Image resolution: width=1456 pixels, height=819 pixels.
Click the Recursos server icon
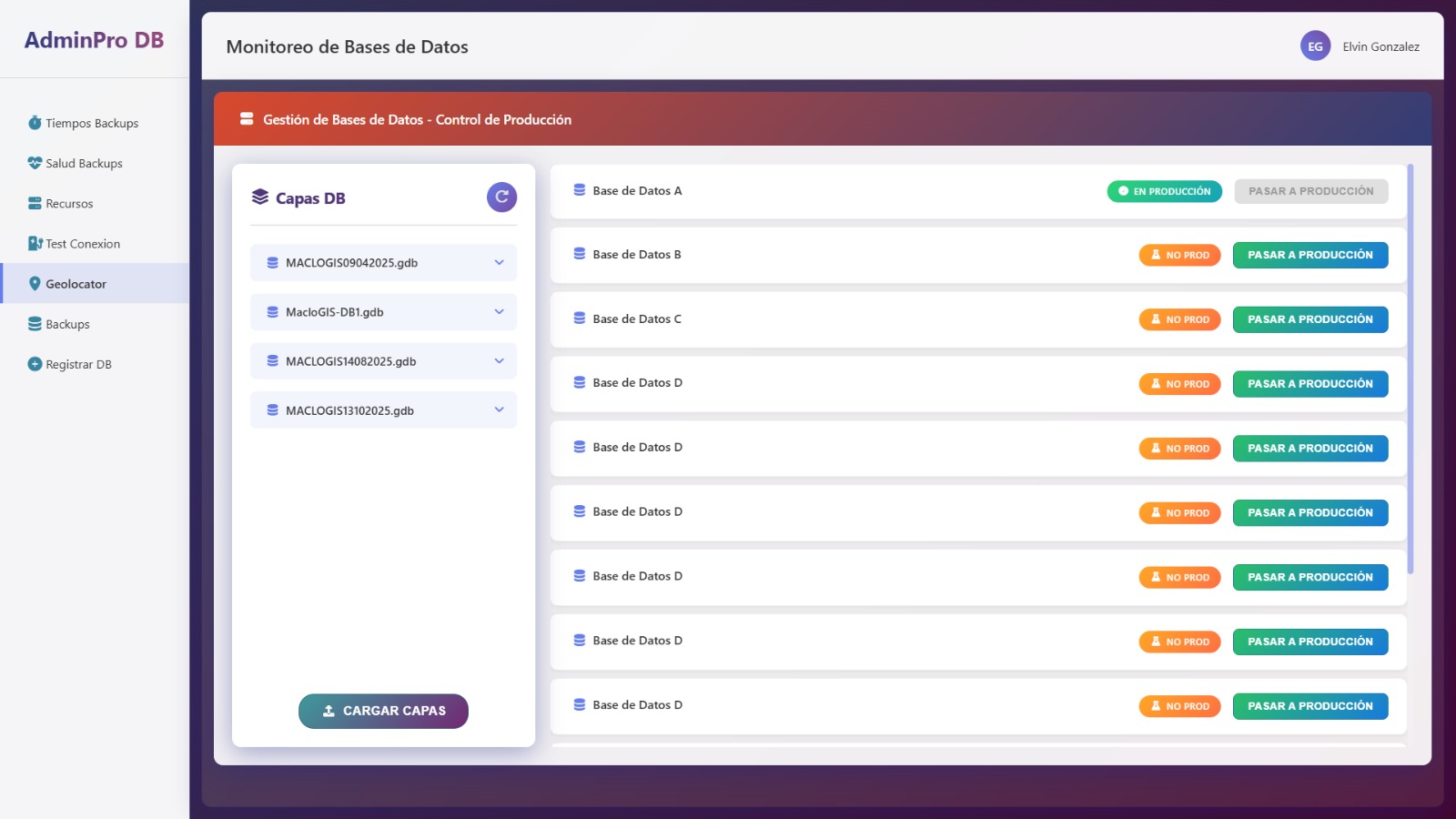(x=35, y=204)
